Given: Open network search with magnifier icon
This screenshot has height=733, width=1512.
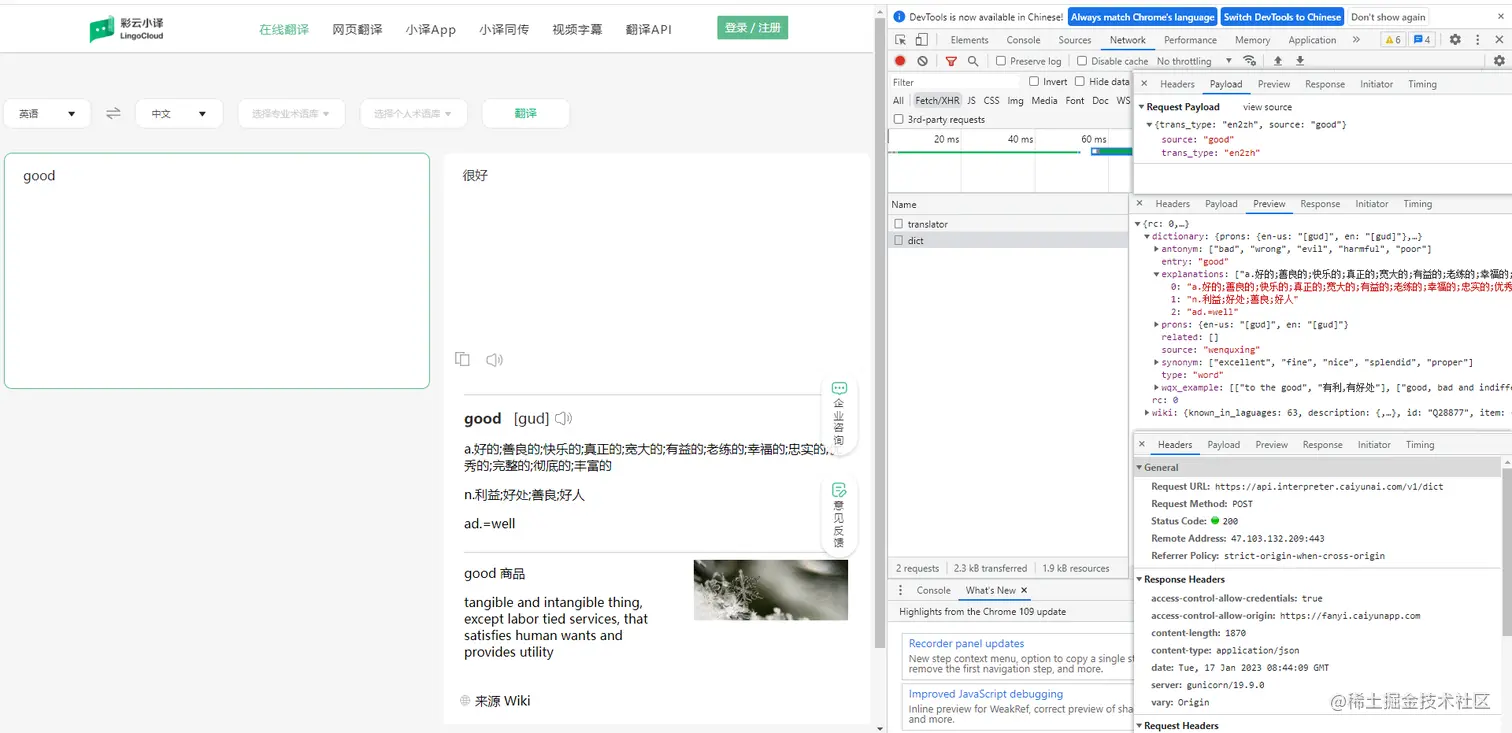Looking at the screenshot, I should 973,61.
